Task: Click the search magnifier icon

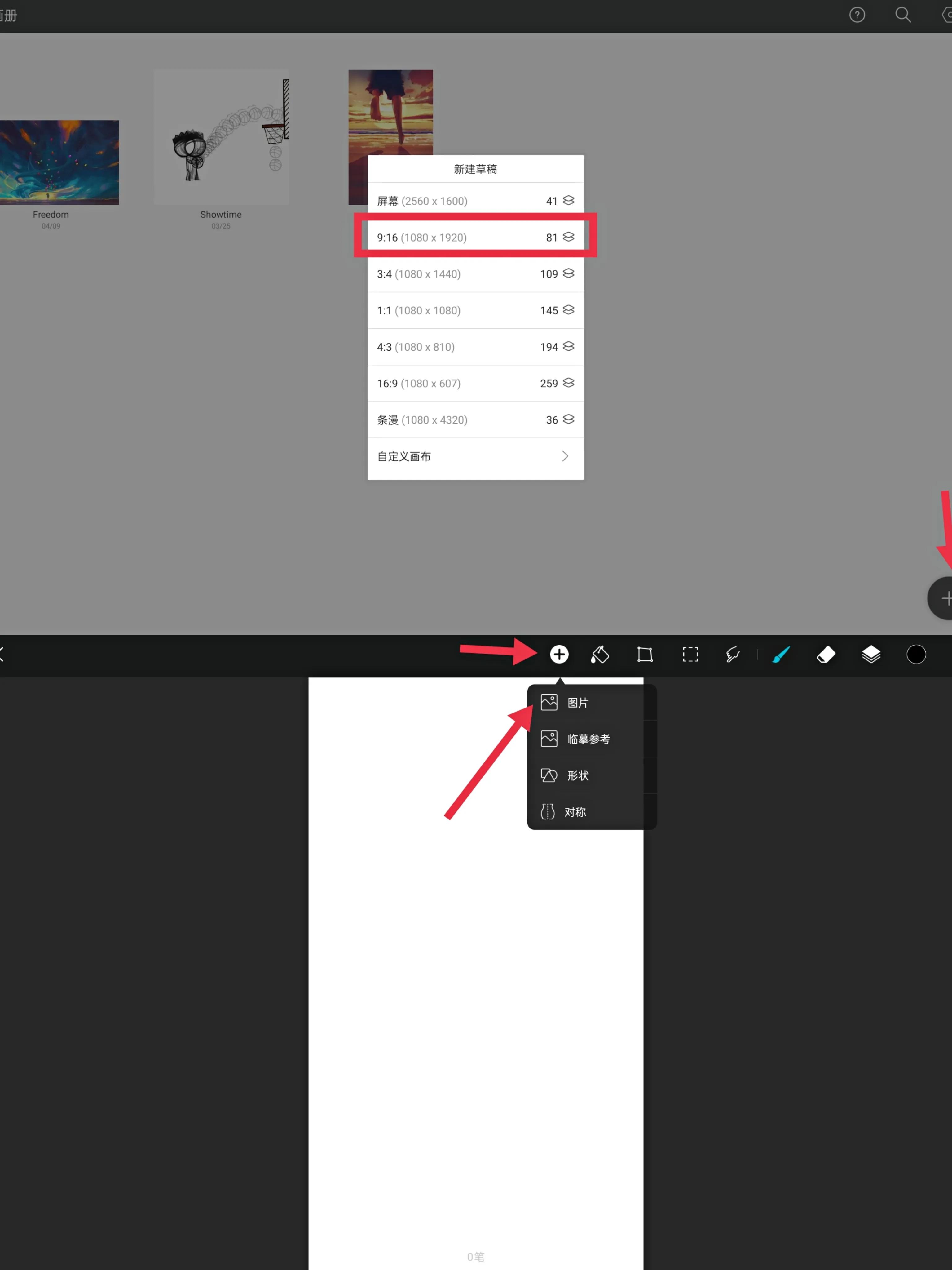Action: (903, 15)
